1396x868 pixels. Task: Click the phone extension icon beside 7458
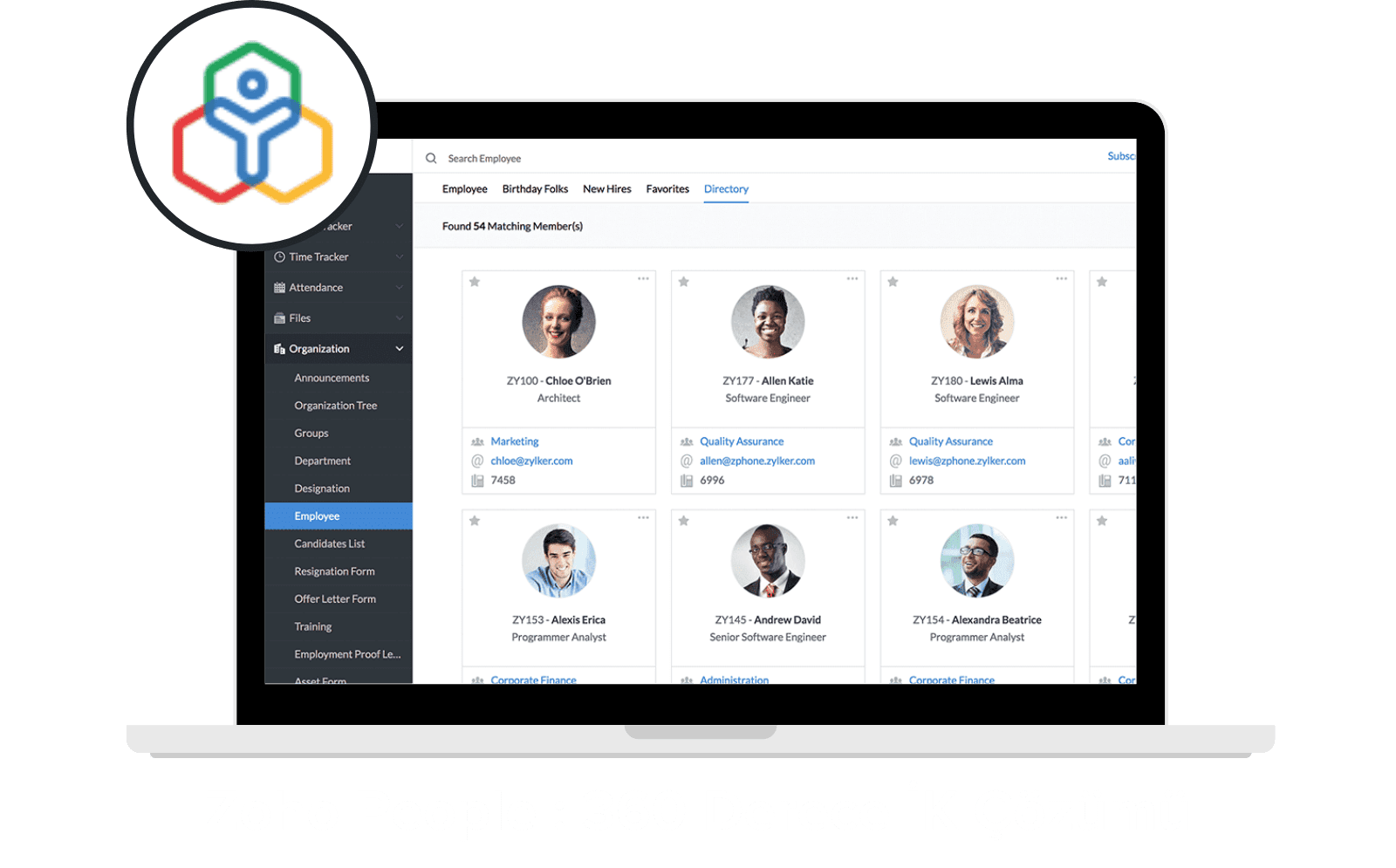[x=477, y=481]
